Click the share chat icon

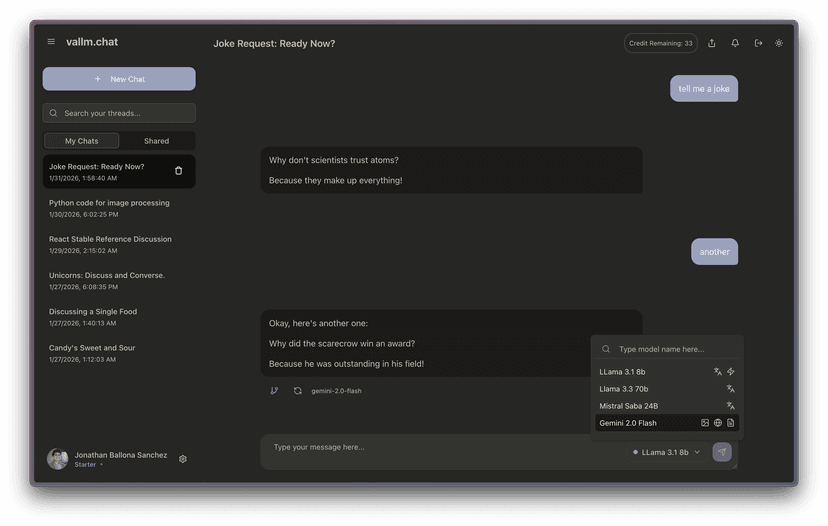(712, 43)
